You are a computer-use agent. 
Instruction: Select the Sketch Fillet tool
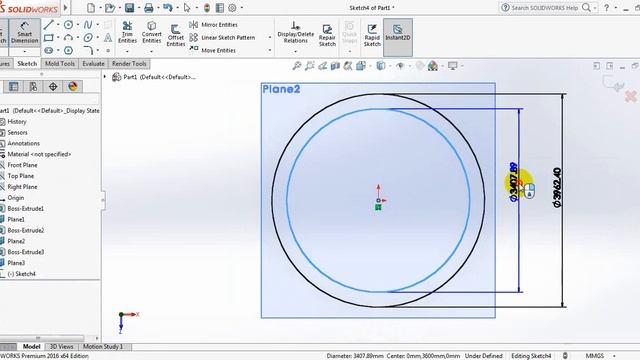pyautogui.click(x=88, y=50)
